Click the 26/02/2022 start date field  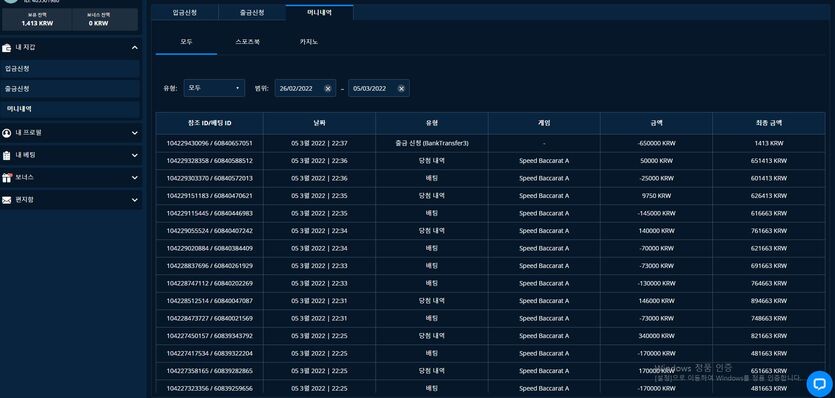pyautogui.click(x=305, y=88)
